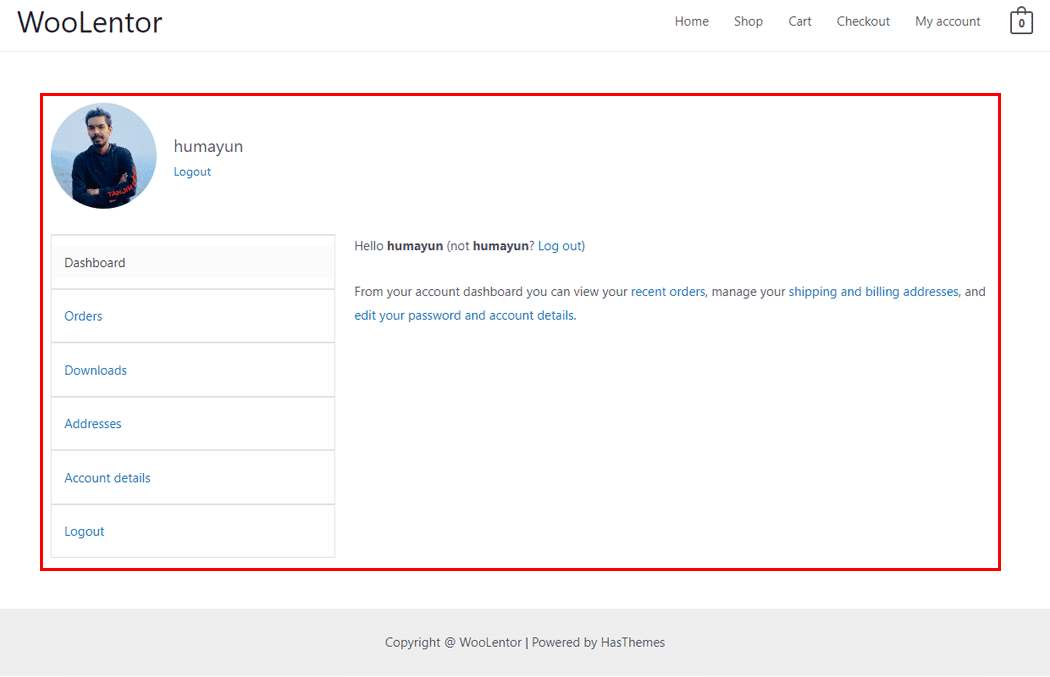Screen dimensions: 1050x677
Task: Open Shop in the top navigation
Action: [748, 21]
